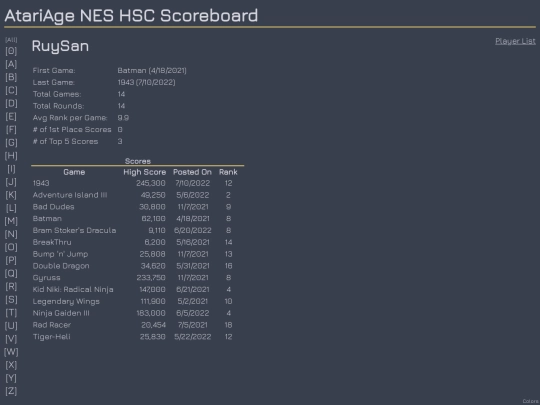Click the Posted On column header
This screenshot has width=540, height=405.
(x=192, y=172)
